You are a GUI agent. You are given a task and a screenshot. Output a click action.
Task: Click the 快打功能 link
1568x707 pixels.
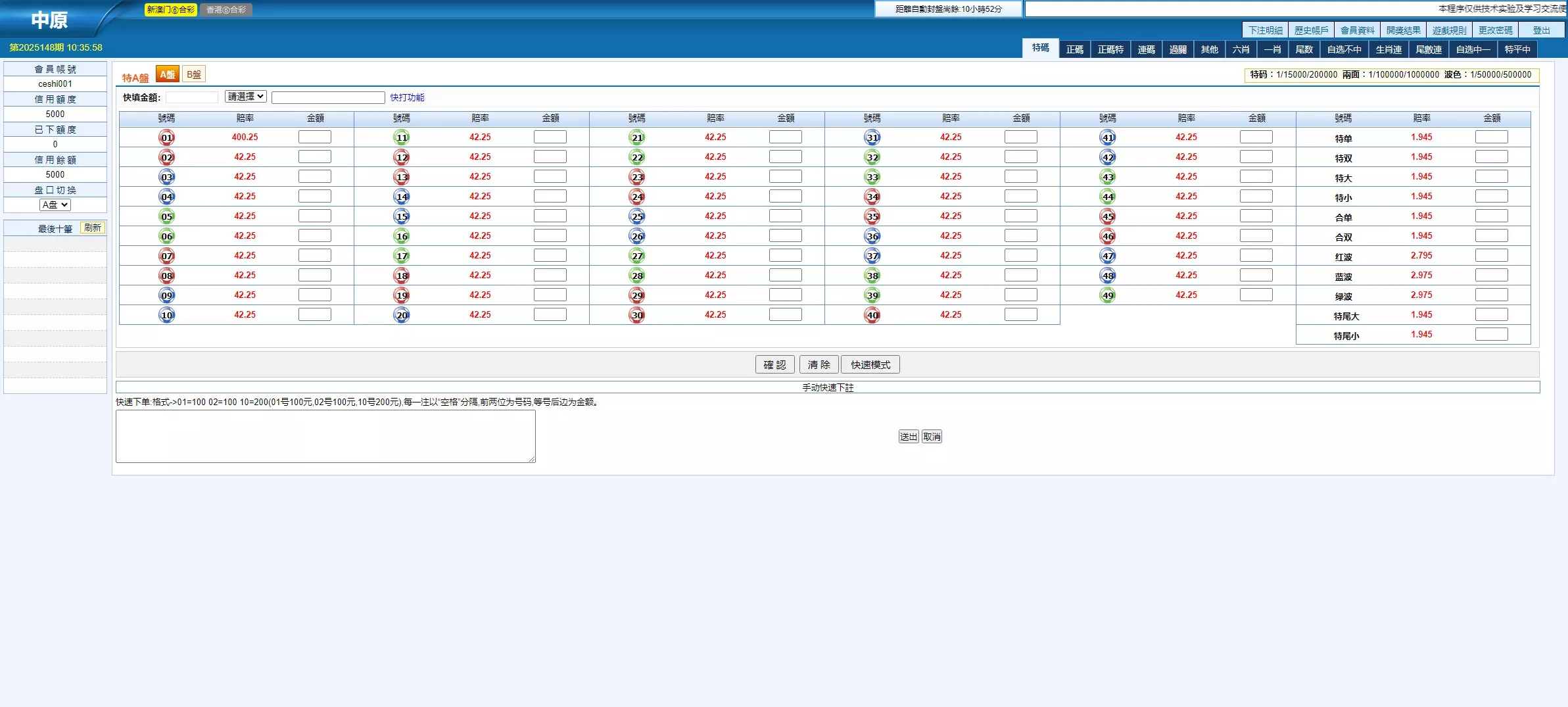(x=407, y=97)
